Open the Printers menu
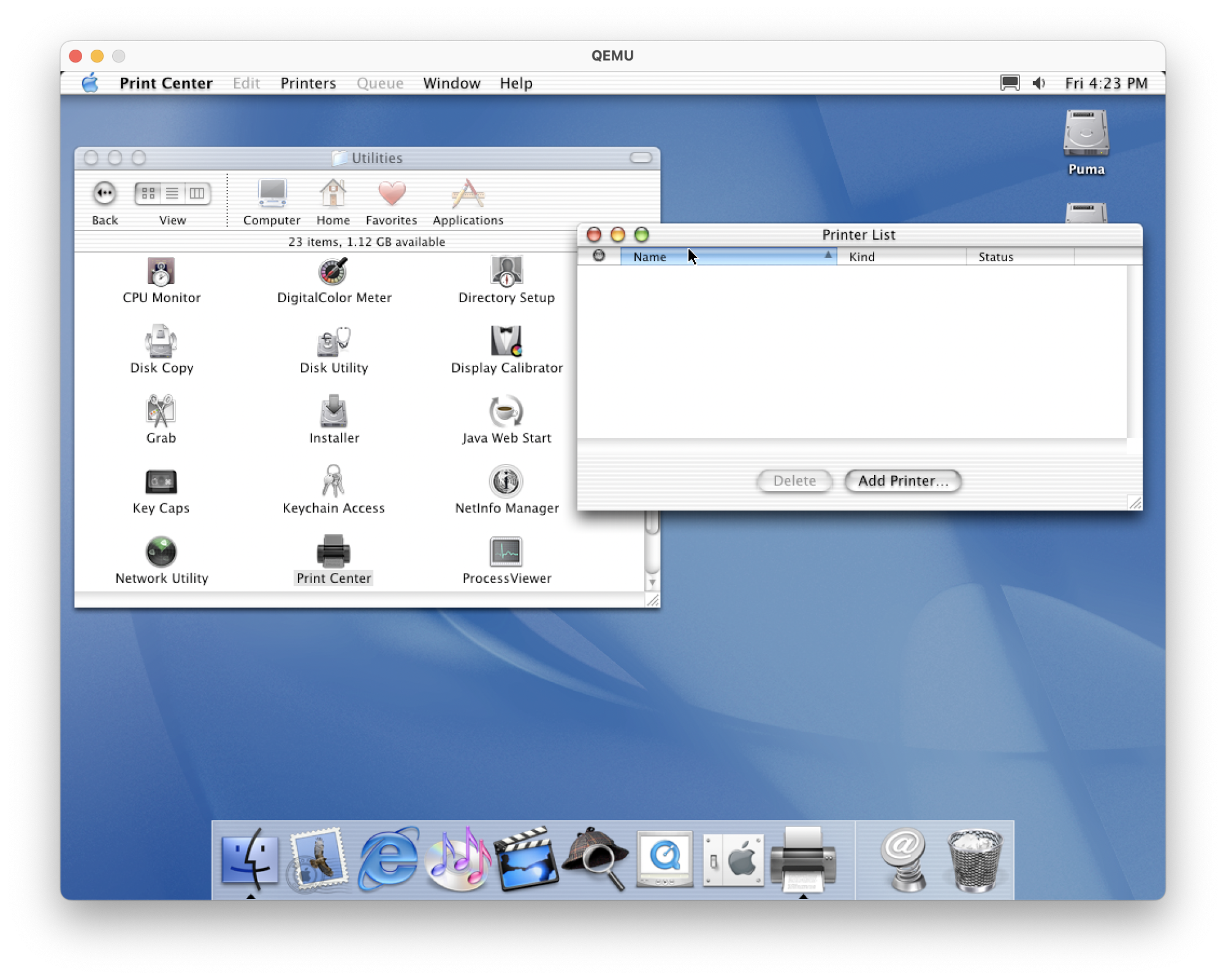This screenshot has height=980, width=1226. [x=308, y=83]
